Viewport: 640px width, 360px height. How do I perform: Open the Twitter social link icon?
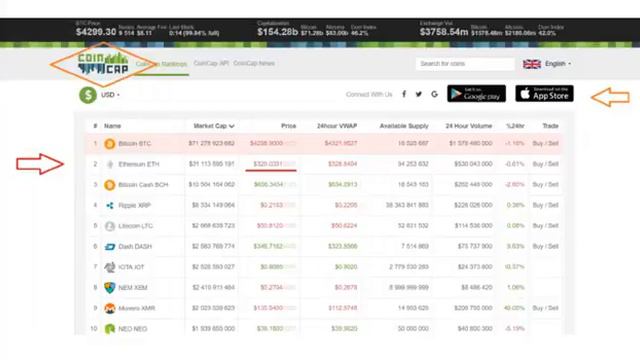click(x=419, y=94)
